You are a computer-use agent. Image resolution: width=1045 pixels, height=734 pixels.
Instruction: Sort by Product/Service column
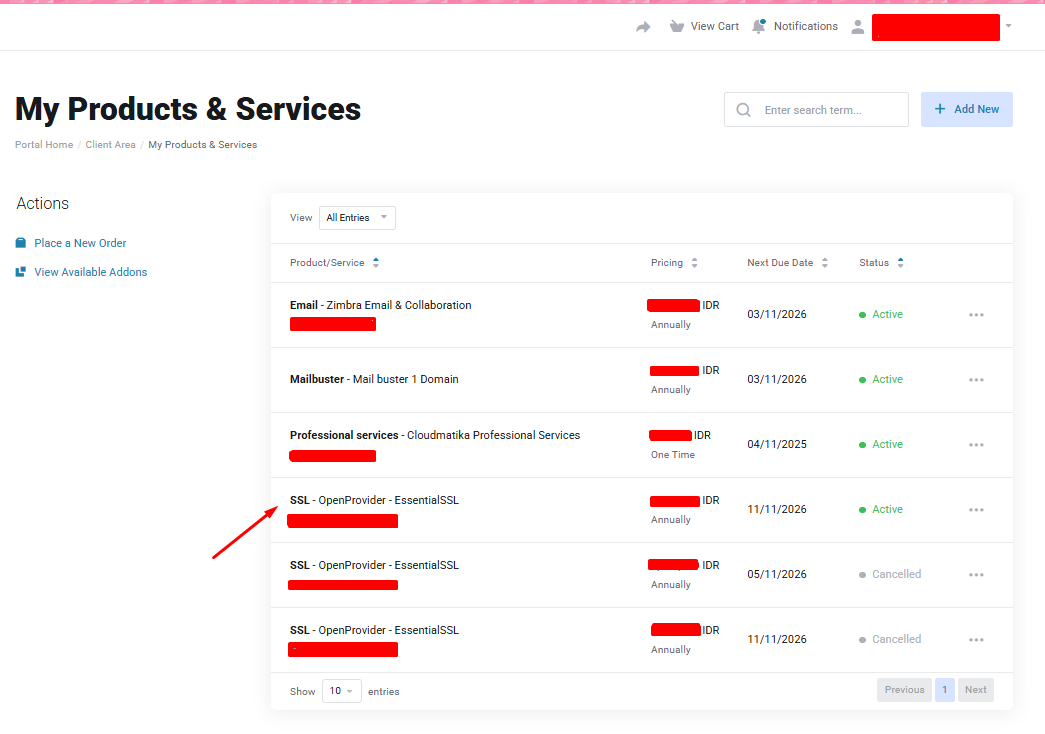[334, 263]
